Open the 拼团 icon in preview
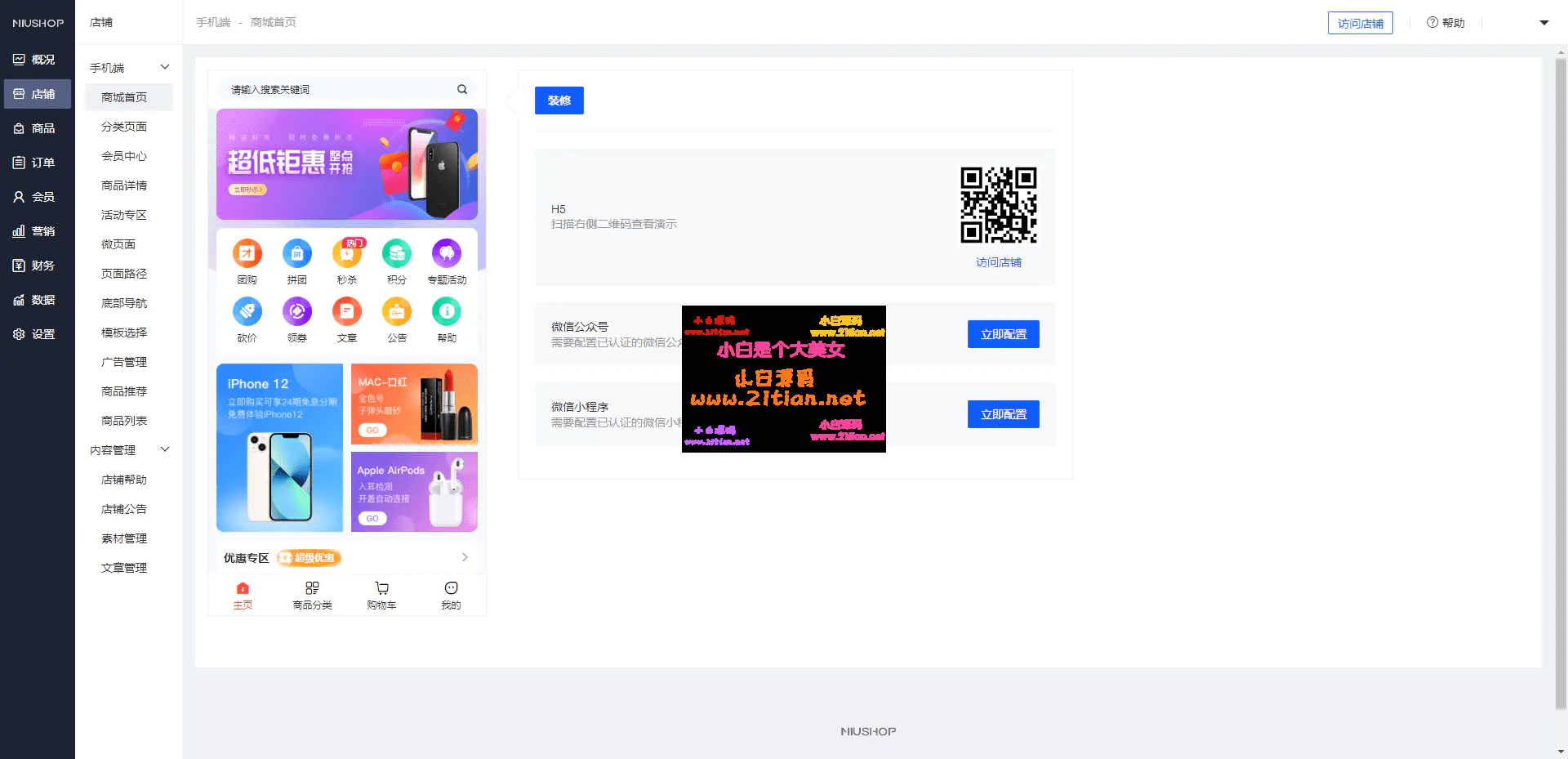1568x759 pixels. pos(297,254)
